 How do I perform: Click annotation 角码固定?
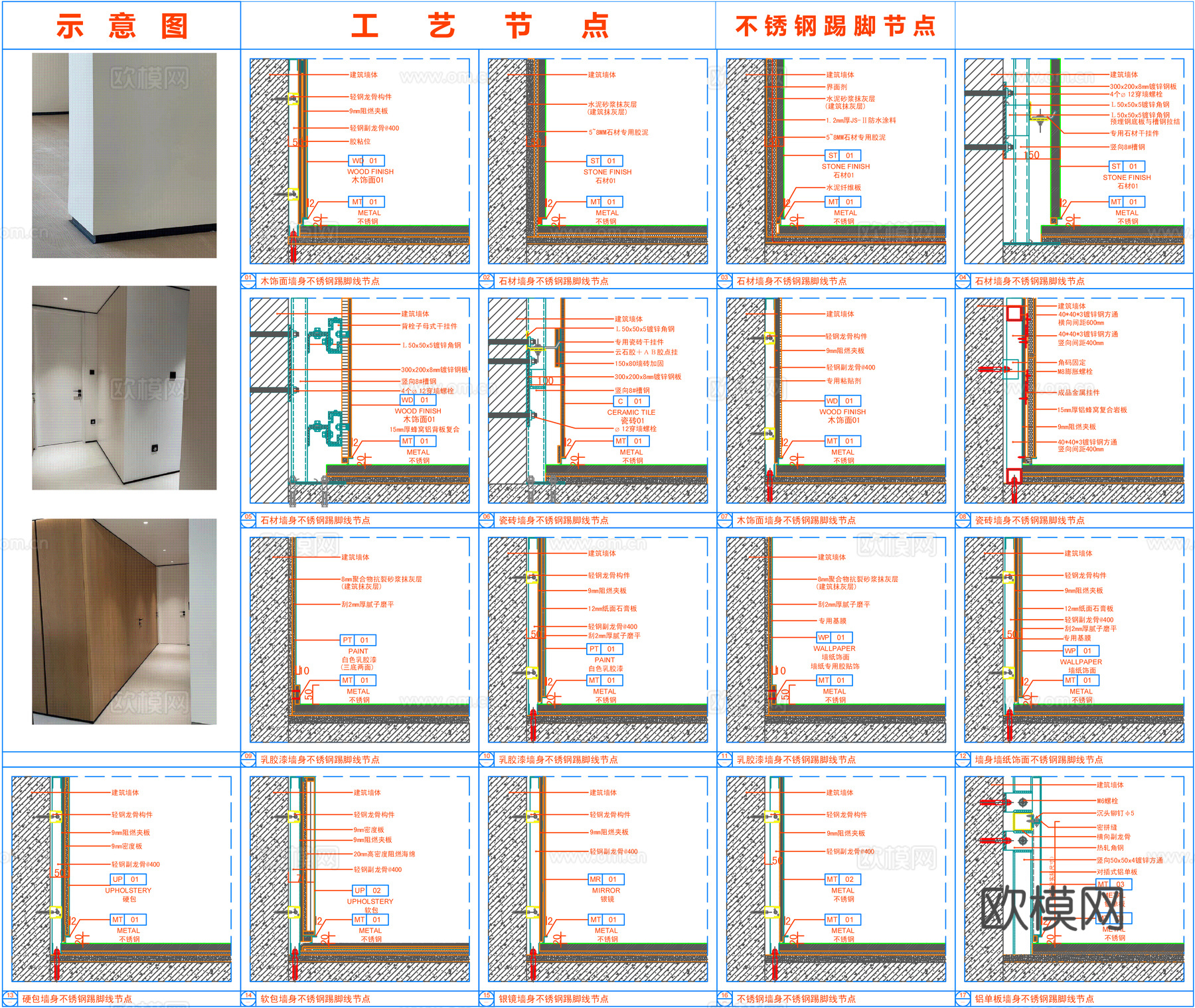tap(1072, 363)
